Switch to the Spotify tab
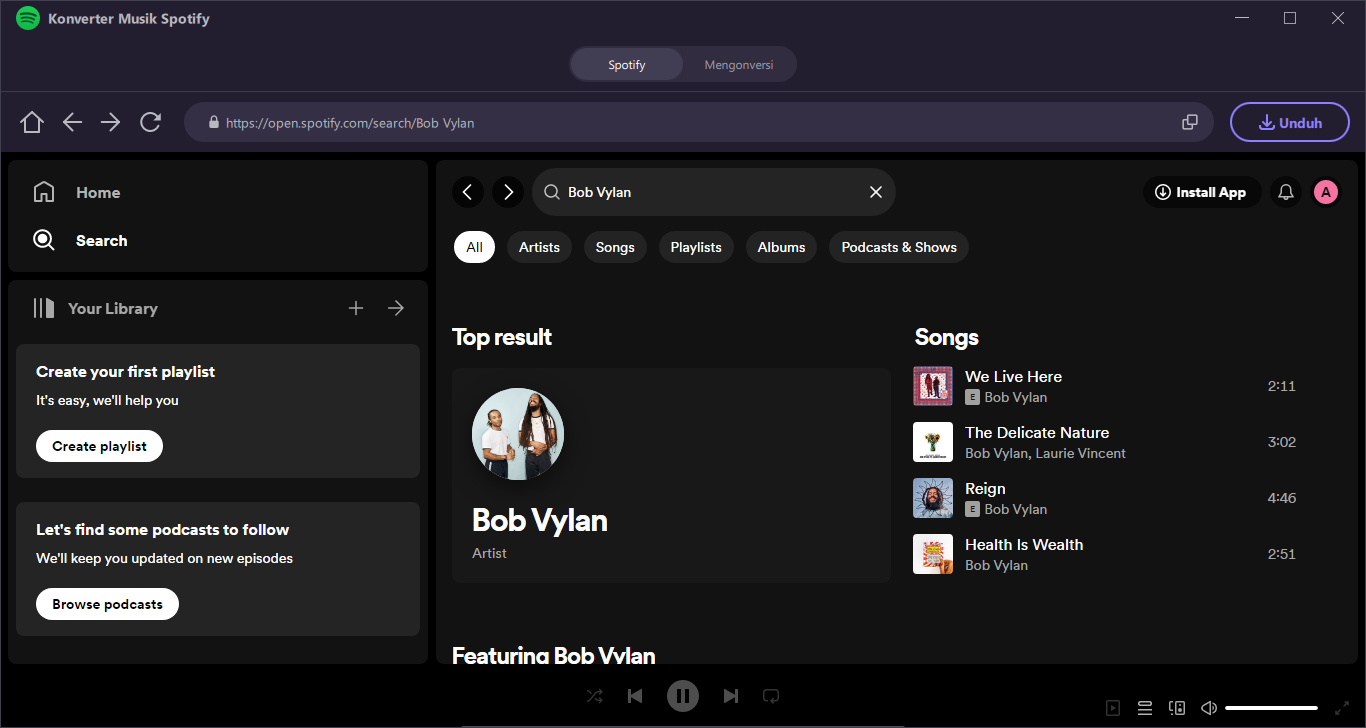This screenshot has height=728, width=1366. click(627, 65)
